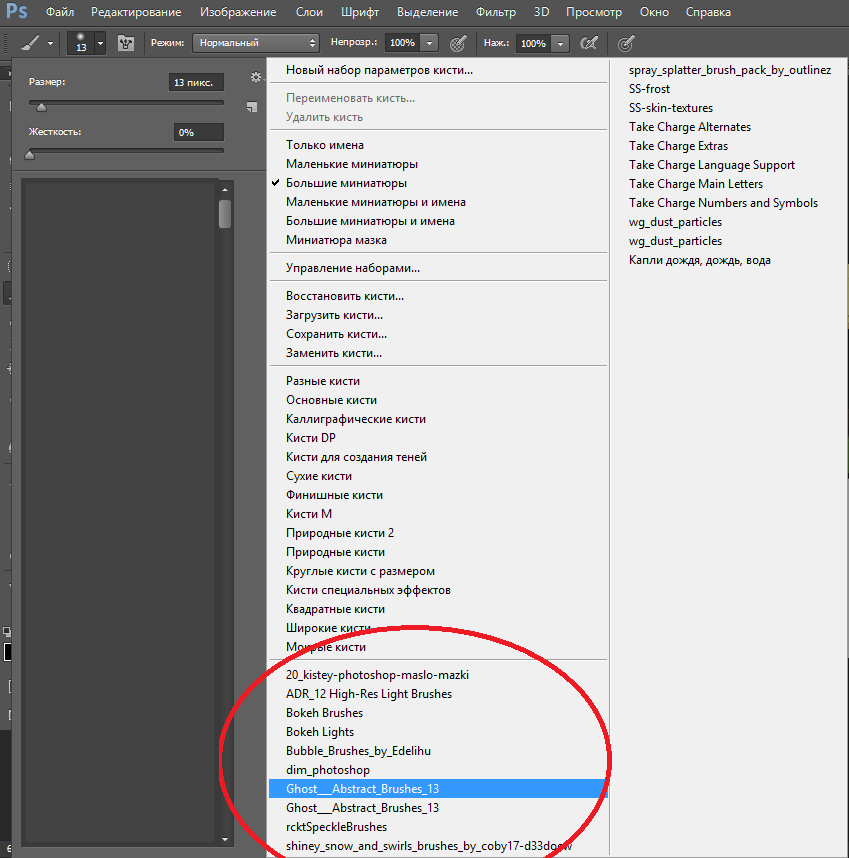Open the Слои menu
Screen dimensions: 849x858
coord(309,12)
